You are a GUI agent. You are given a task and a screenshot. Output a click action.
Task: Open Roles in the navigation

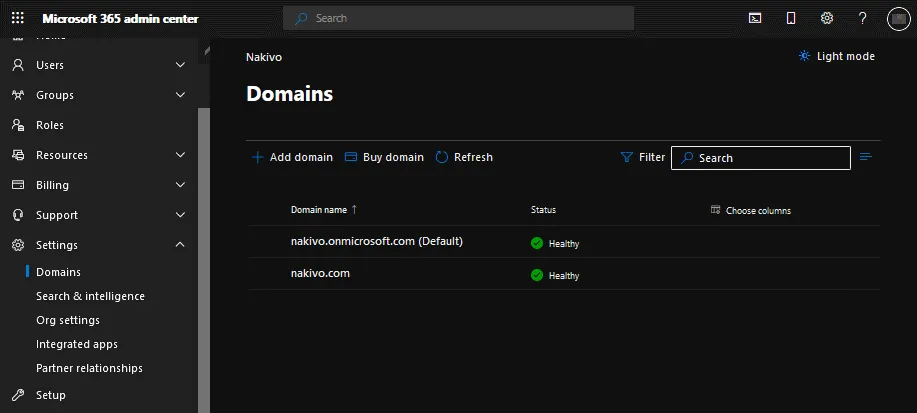tap(50, 125)
